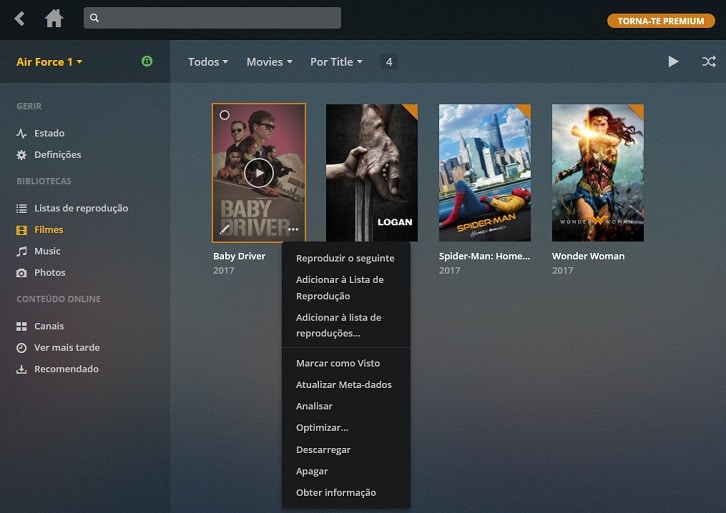Click the Torna-te Premium button
Viewport: 726px width, 513px height.
point(661,21)
